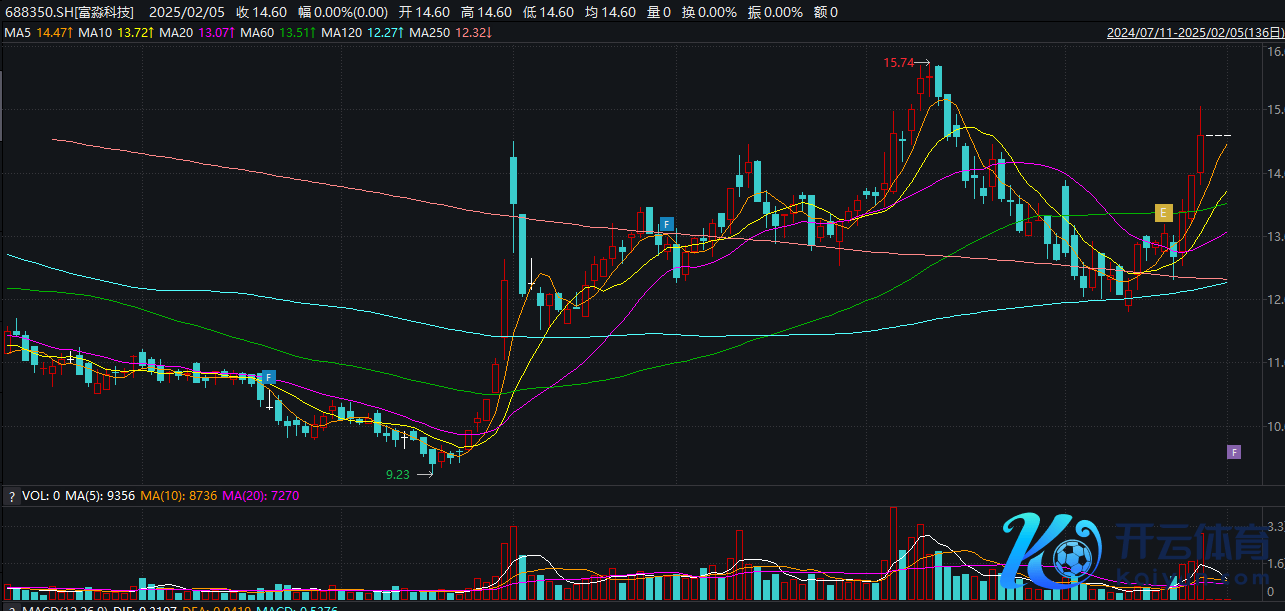Click the purple F marker near bottom right
1285x611 pixels.
click(x=1234, y=452)
